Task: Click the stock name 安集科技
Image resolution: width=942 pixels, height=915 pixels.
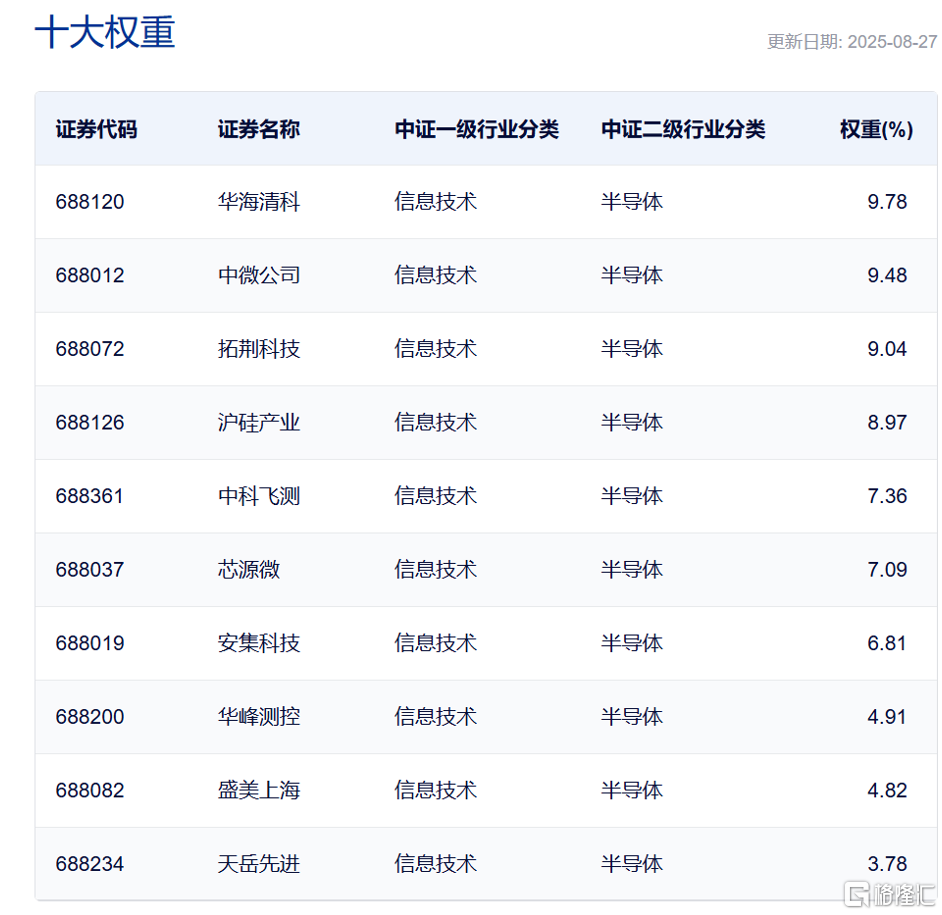Action: pos(259,643)
